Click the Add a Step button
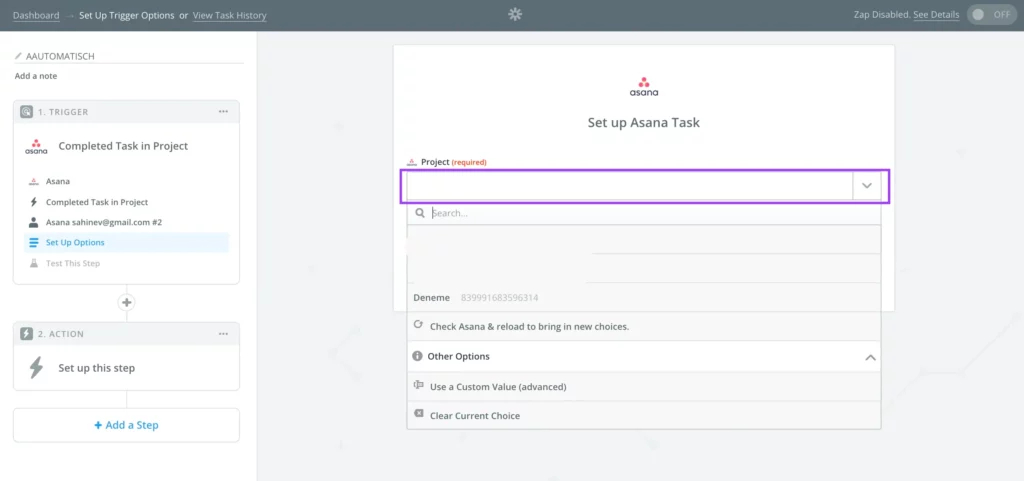The image size is (1024, 481). click(x=127, y=425)
